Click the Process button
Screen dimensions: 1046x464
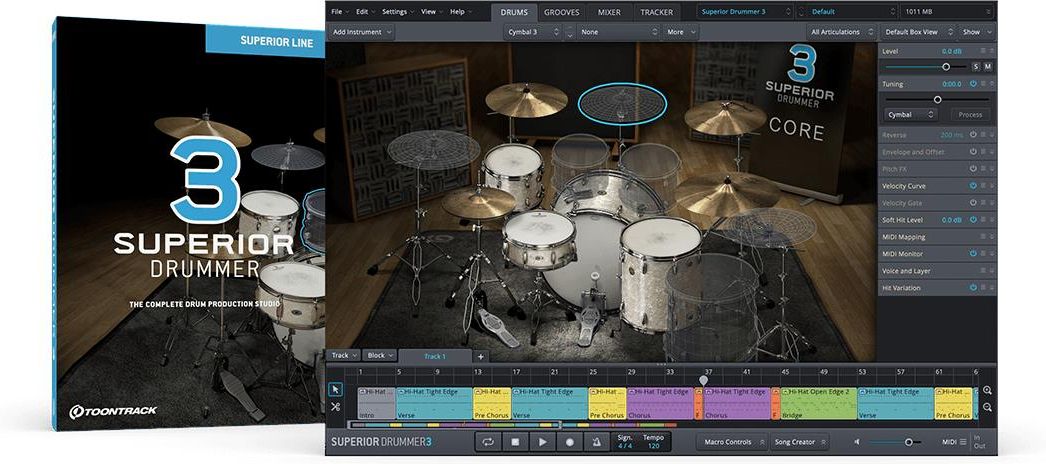coord(970,115)
